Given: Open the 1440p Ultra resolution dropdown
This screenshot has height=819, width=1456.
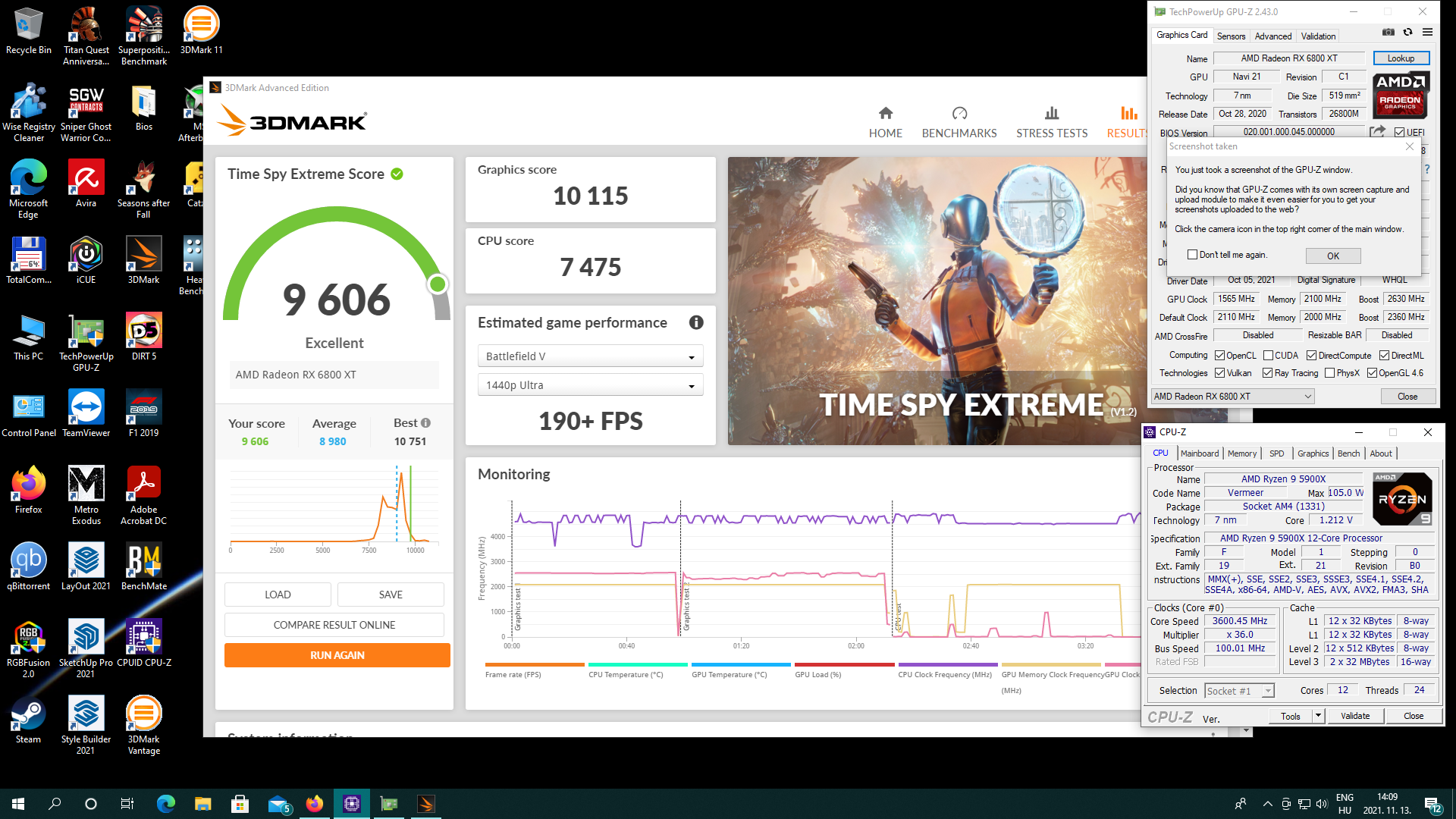Looking at the screenshot, I should [x=590, y=385].
